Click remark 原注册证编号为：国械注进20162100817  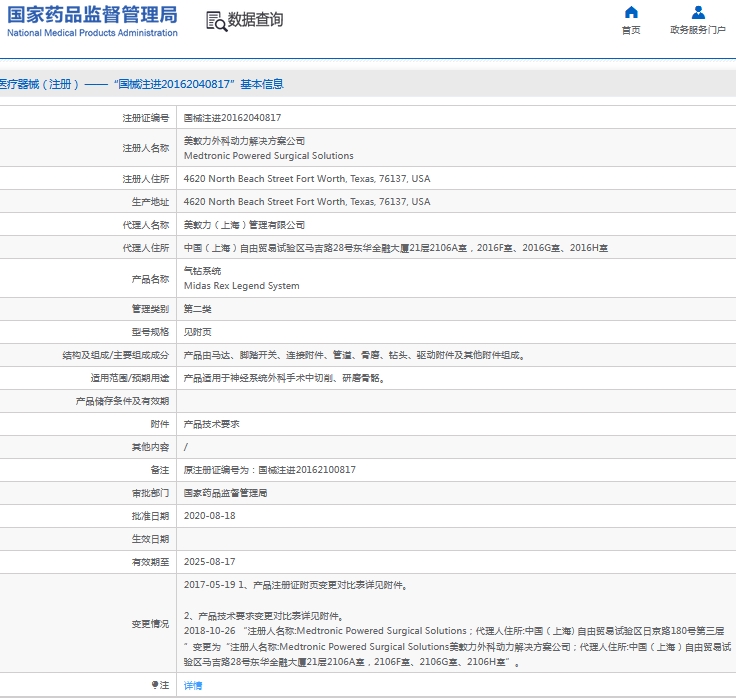[x=269, y=470]
